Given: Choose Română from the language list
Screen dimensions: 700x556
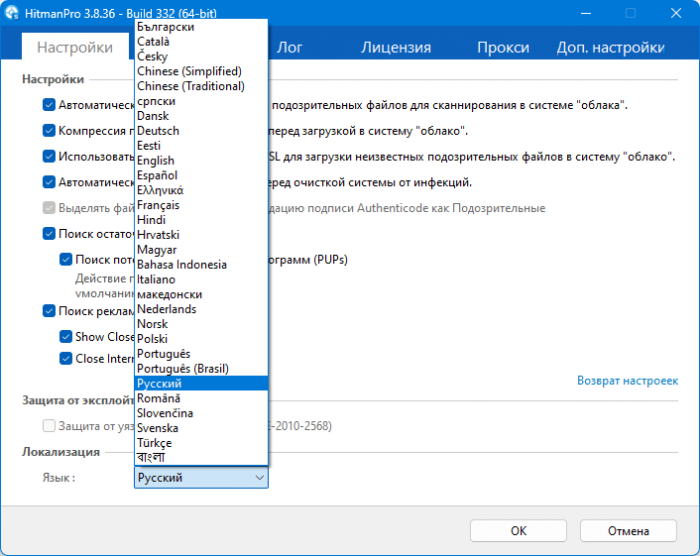Looking at the screenshot, I should (x=201, y=398).
